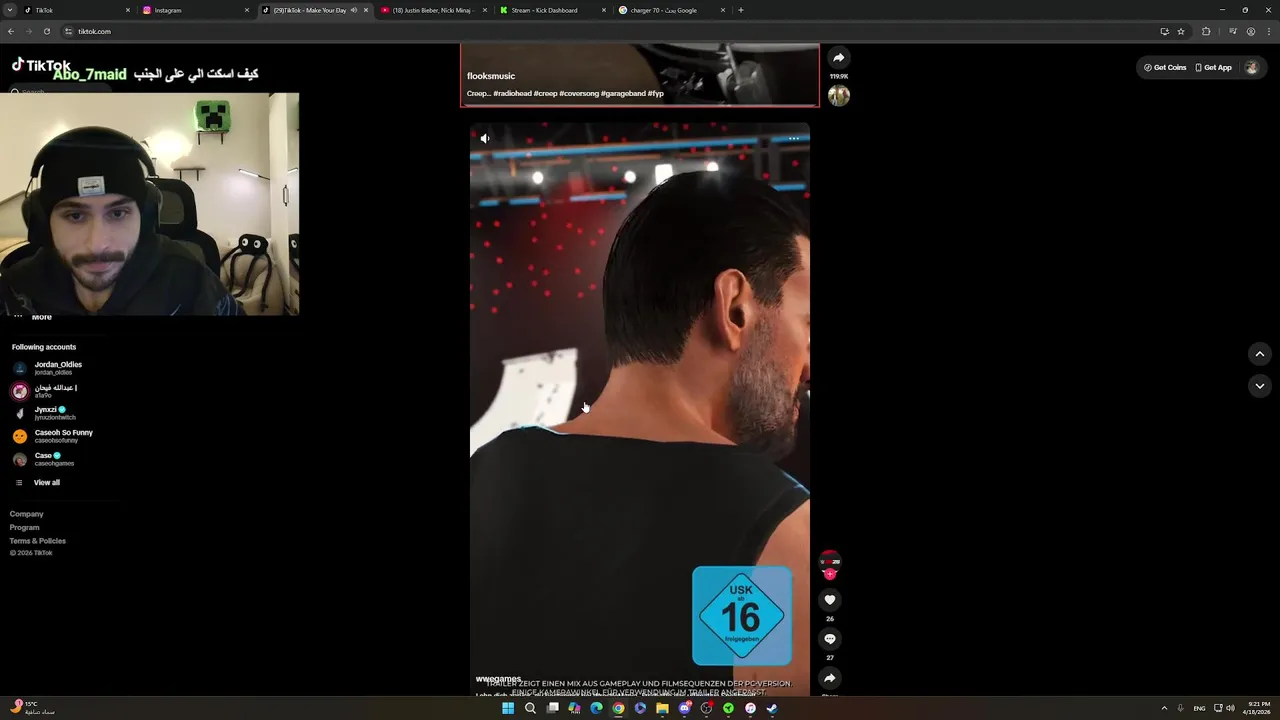Open the Chrome extensions puzzle icon
The height and width of the screenshot is (720, 1280).
coord(1206,31)
